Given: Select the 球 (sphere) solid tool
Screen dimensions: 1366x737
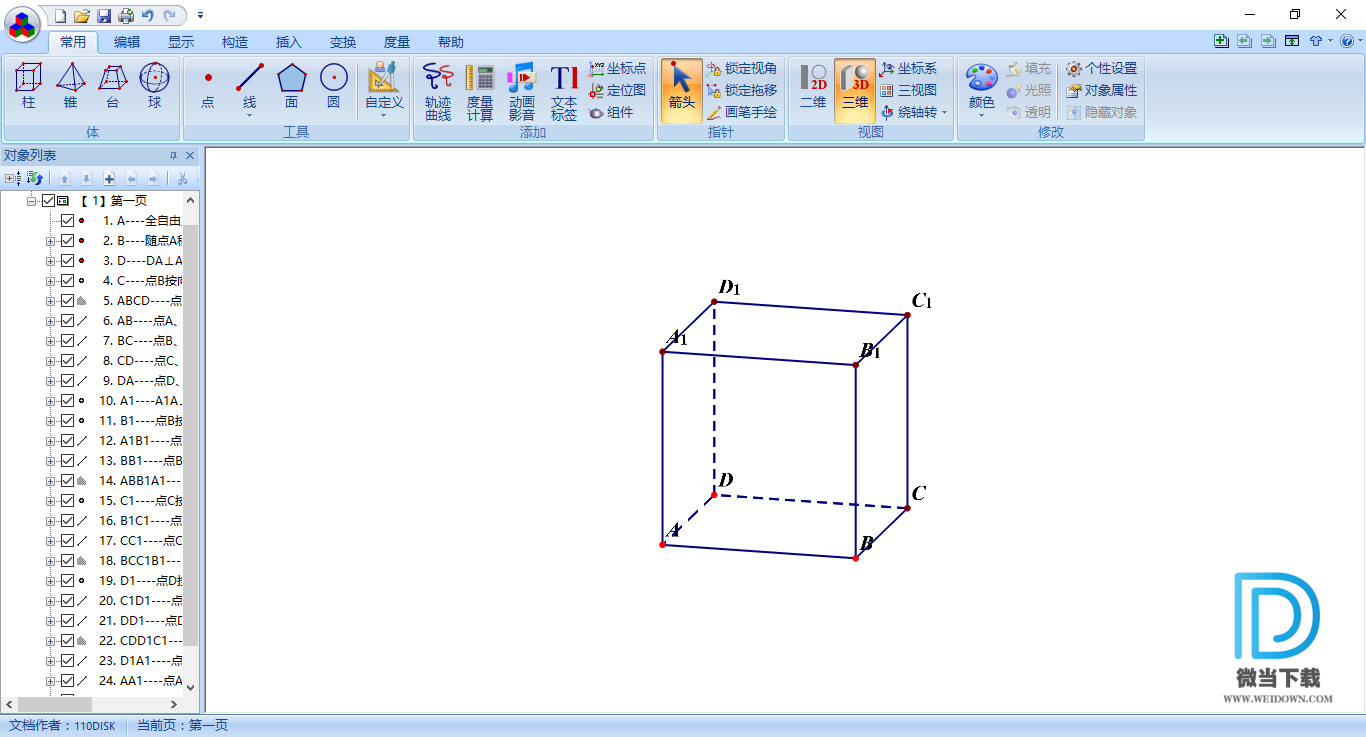Looking at the screenshot, I should point(154,85).
